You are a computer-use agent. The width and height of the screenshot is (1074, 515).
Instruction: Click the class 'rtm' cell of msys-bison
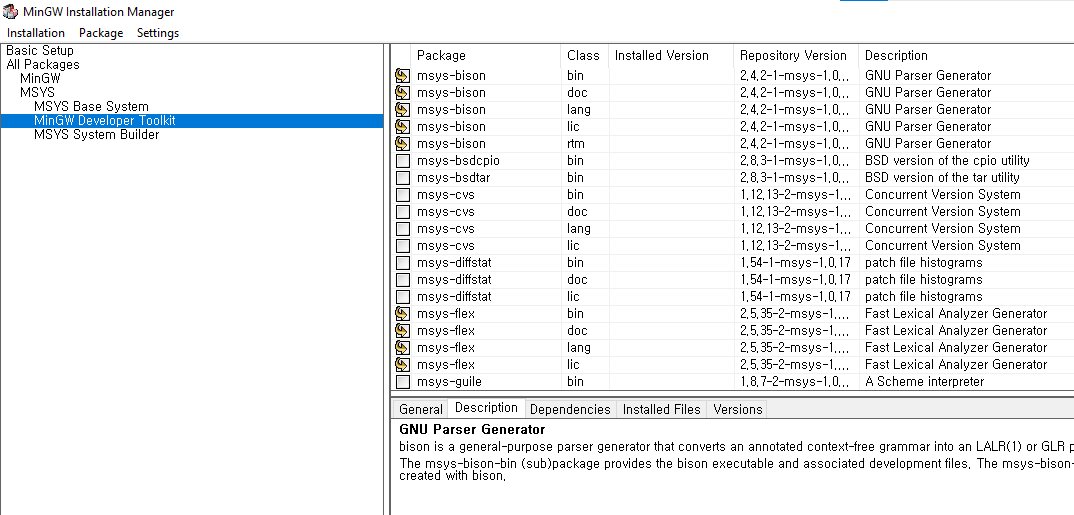(576, 144)
